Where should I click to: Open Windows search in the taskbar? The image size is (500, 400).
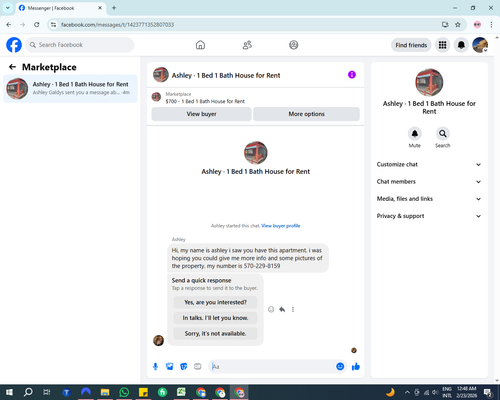(28, 392)
